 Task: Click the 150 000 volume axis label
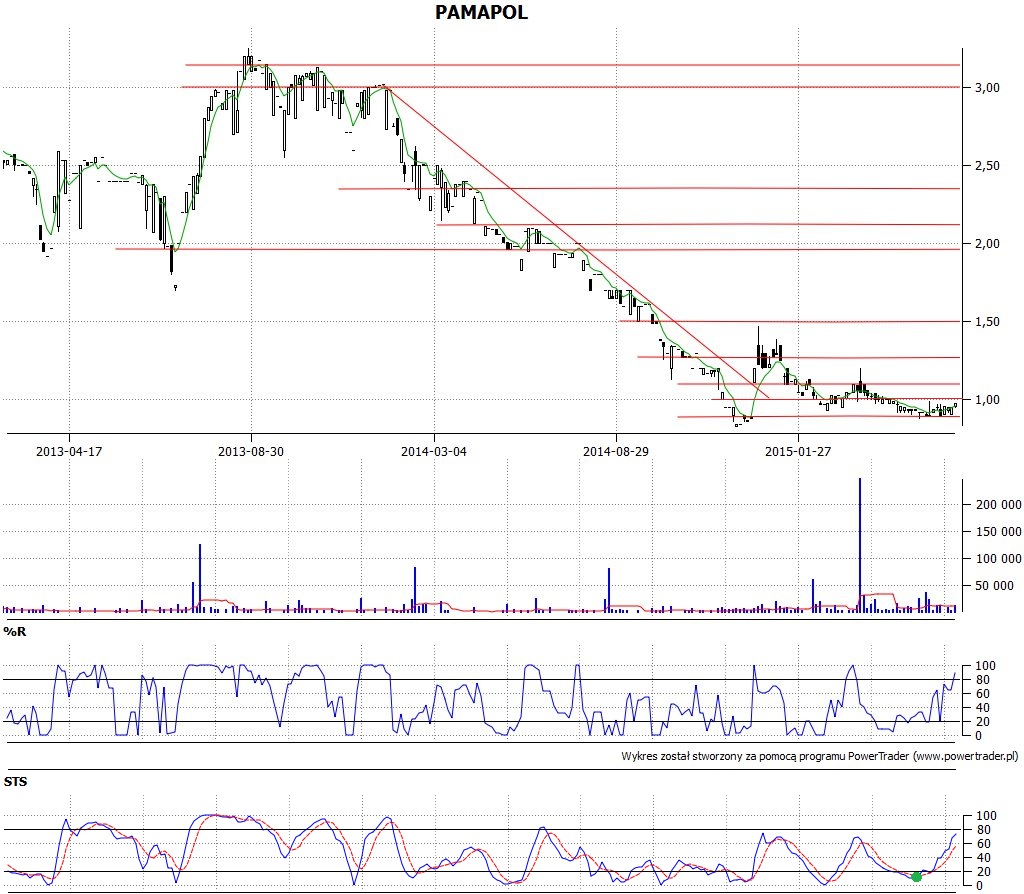(x=999, y=532)
